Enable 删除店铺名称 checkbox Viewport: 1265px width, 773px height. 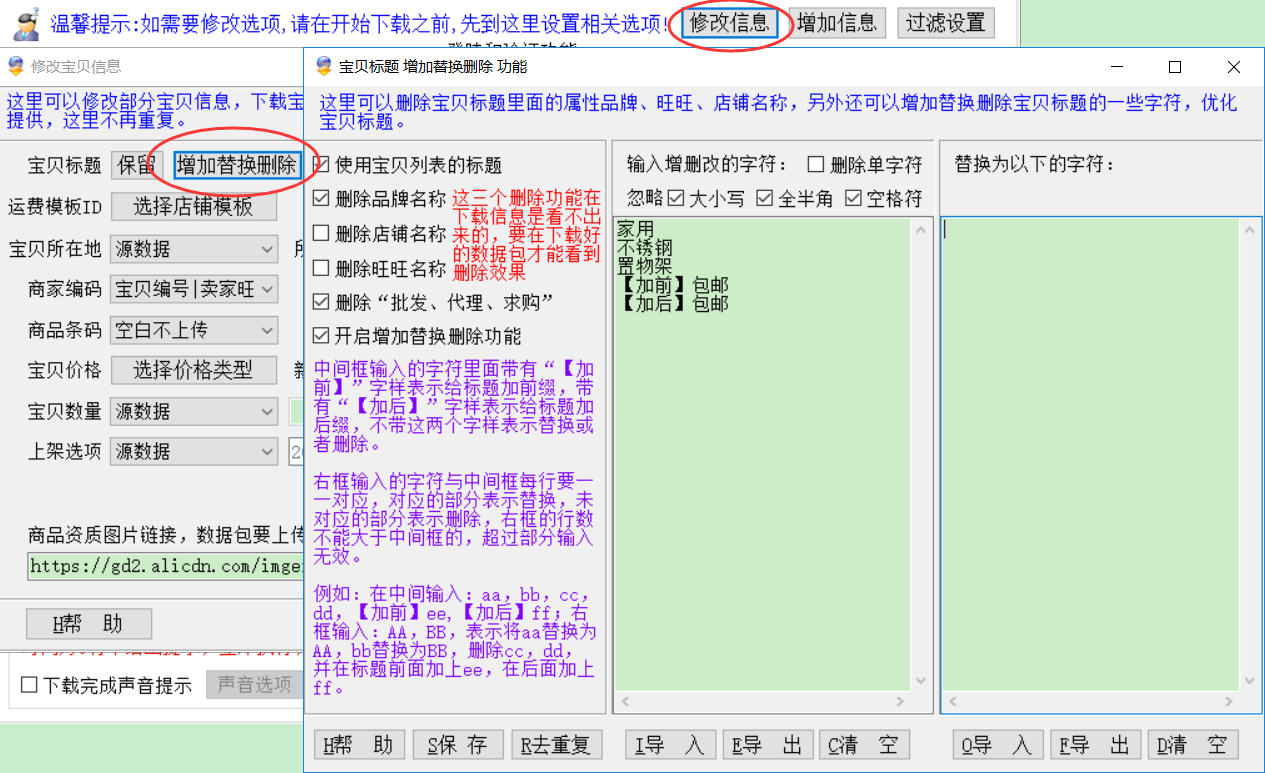pos(321,233)
